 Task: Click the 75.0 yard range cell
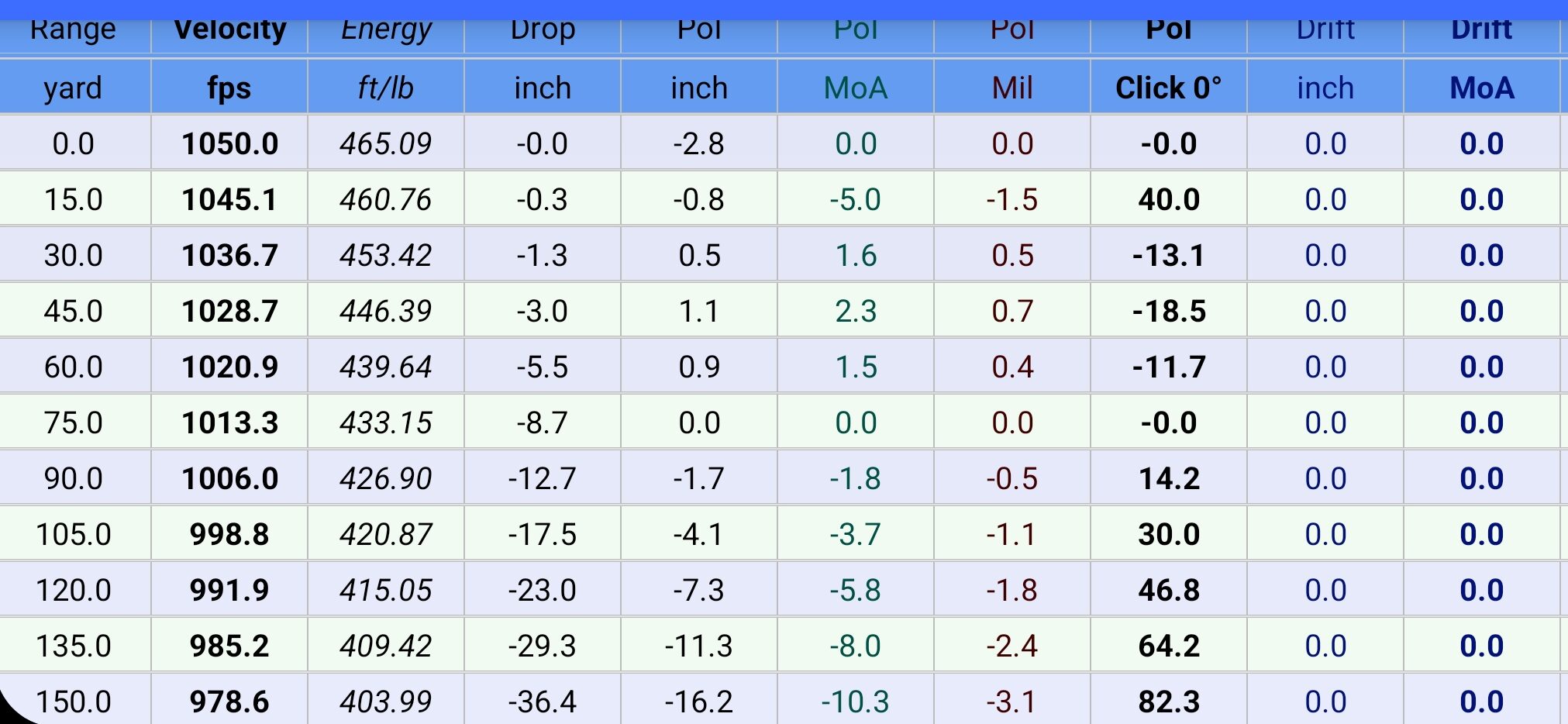[73, 423]
